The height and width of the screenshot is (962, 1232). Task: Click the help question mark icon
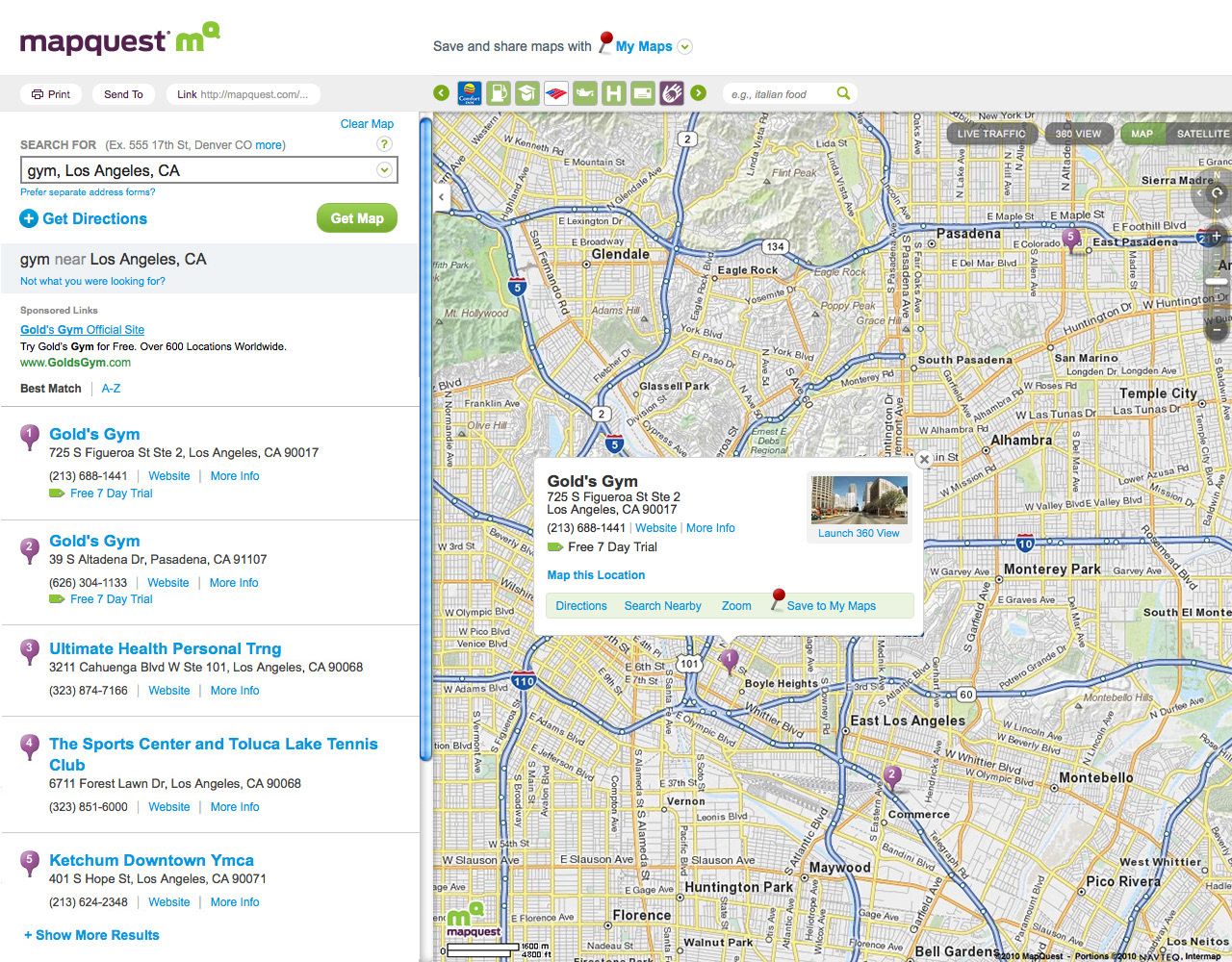coord(384,144)
